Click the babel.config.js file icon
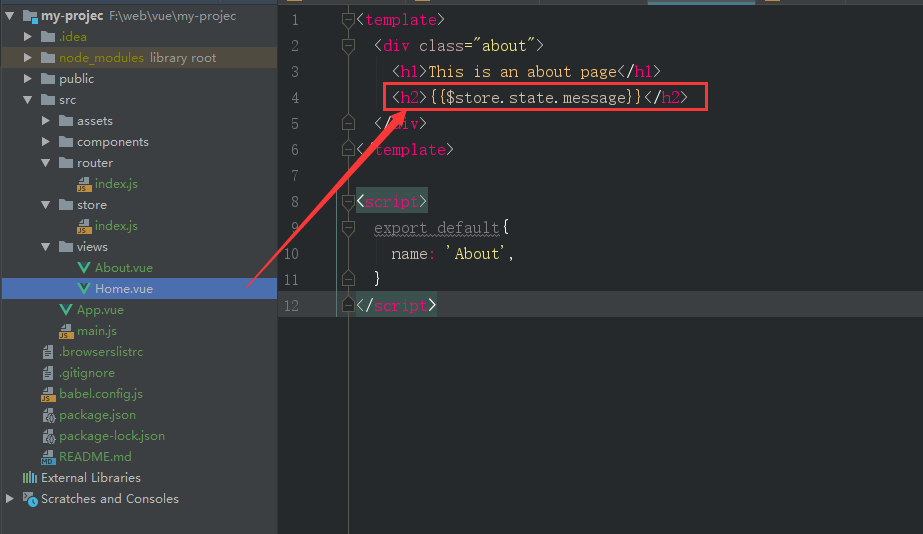The height and width of the screenshot is (534, 923). pos(48,394)
